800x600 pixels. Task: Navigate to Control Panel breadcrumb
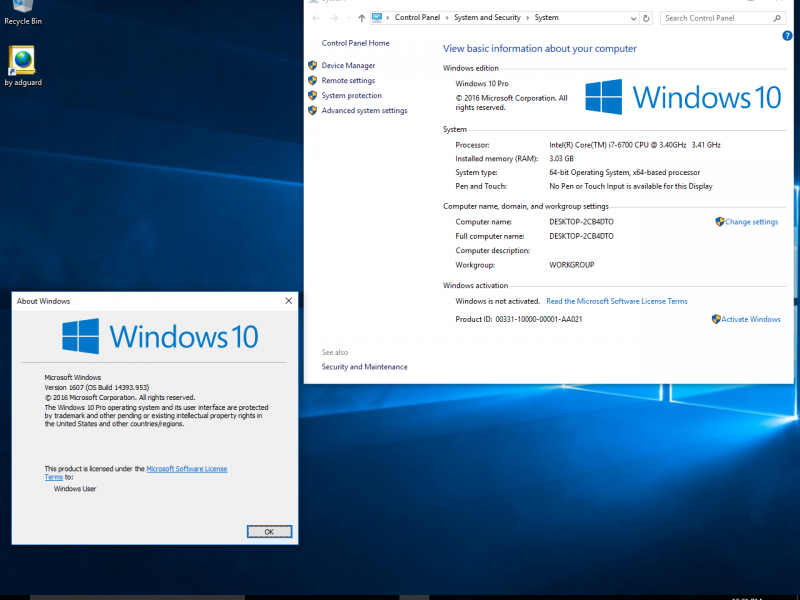coord(417,17)
